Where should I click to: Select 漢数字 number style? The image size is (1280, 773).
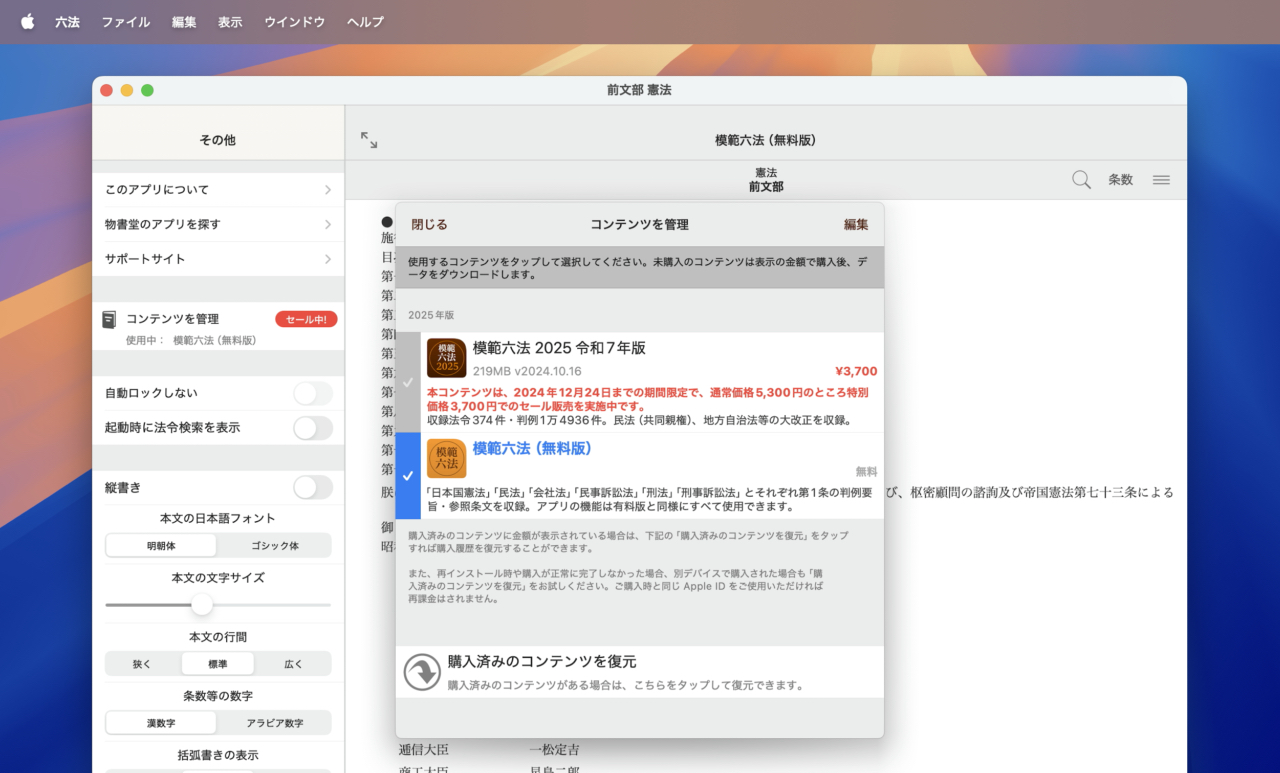[161, 723]
